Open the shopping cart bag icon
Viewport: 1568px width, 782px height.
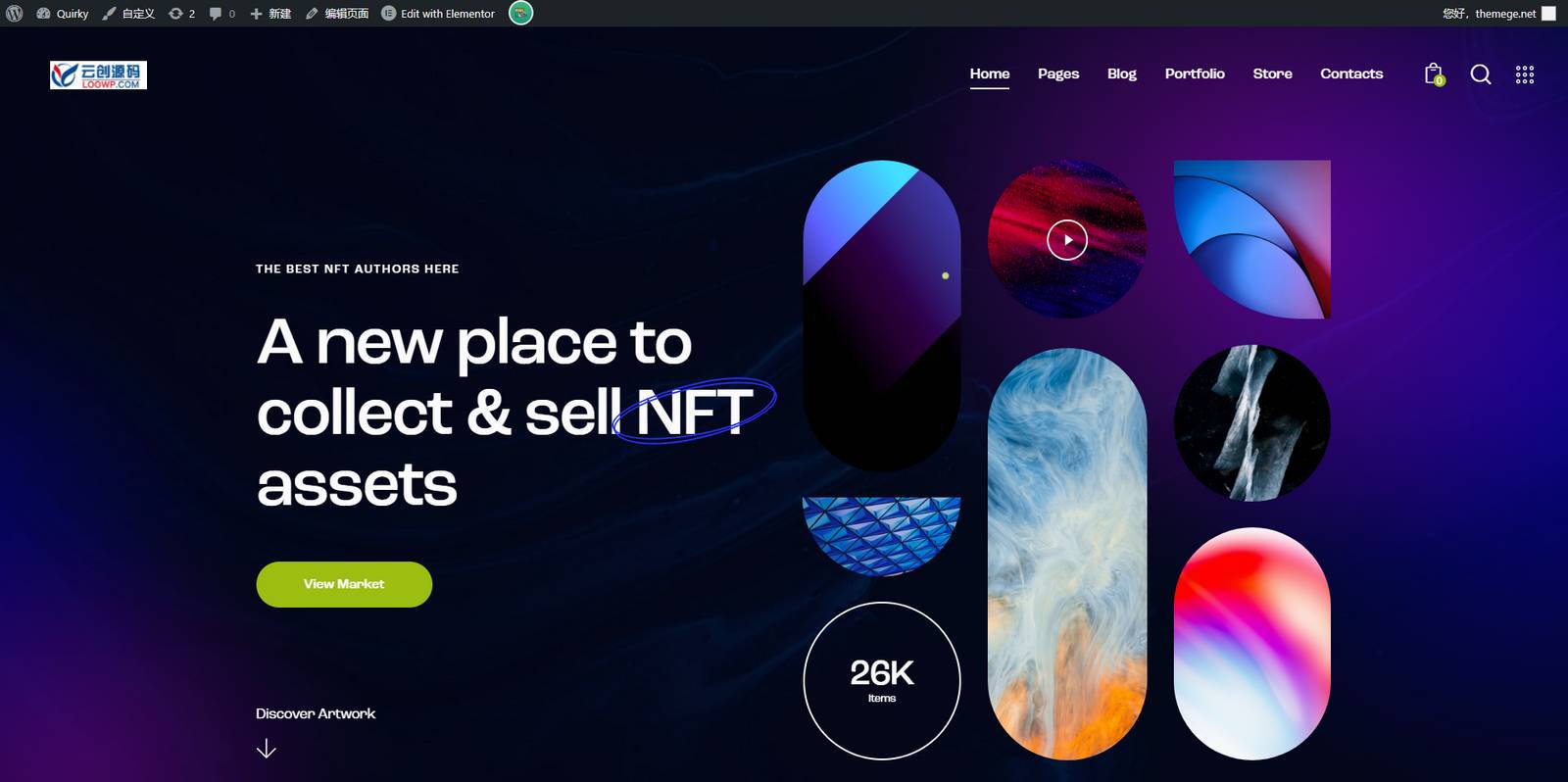[x=1434, y=73]
